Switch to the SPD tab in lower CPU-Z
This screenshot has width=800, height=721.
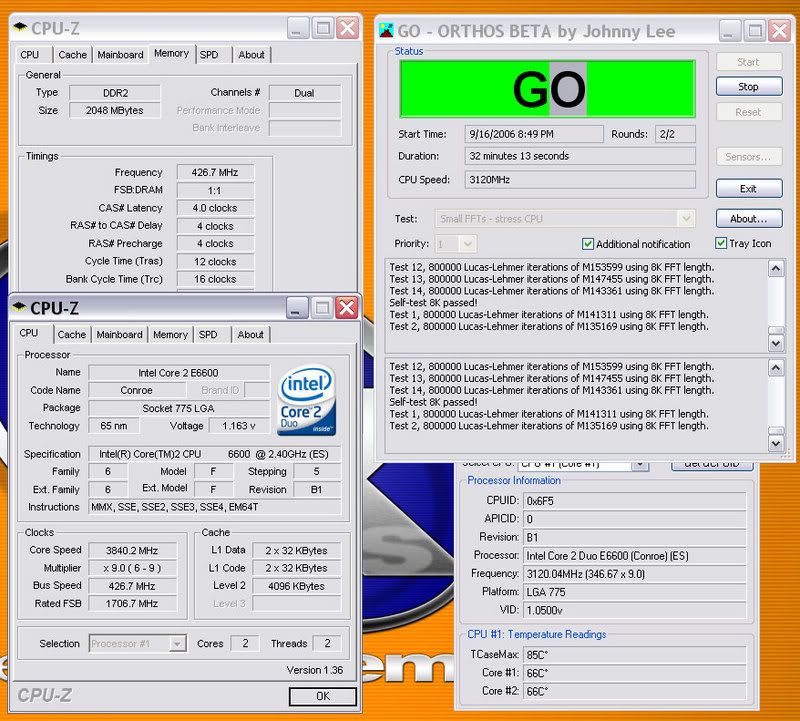208,335
